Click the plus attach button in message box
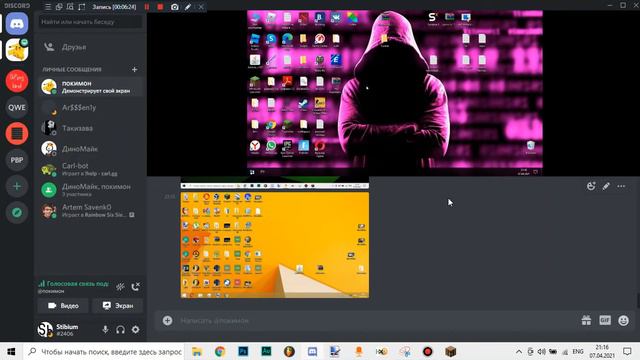This screenshot has width=640, height=360. 167,320
